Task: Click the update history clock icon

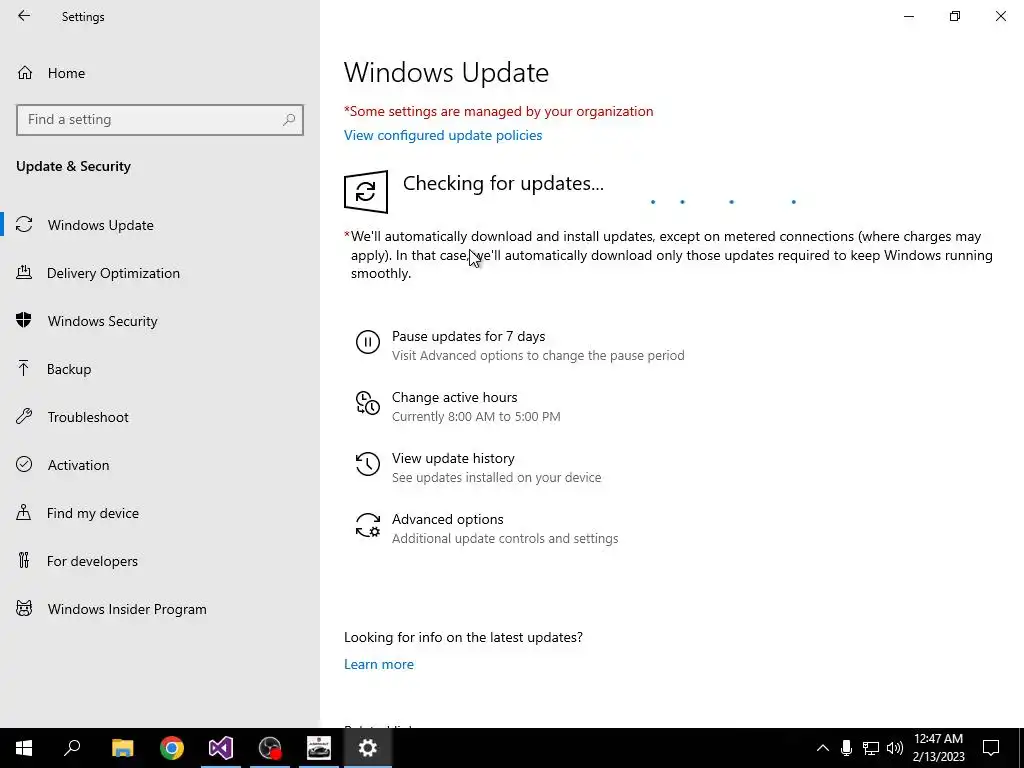Action: point(368,464)
